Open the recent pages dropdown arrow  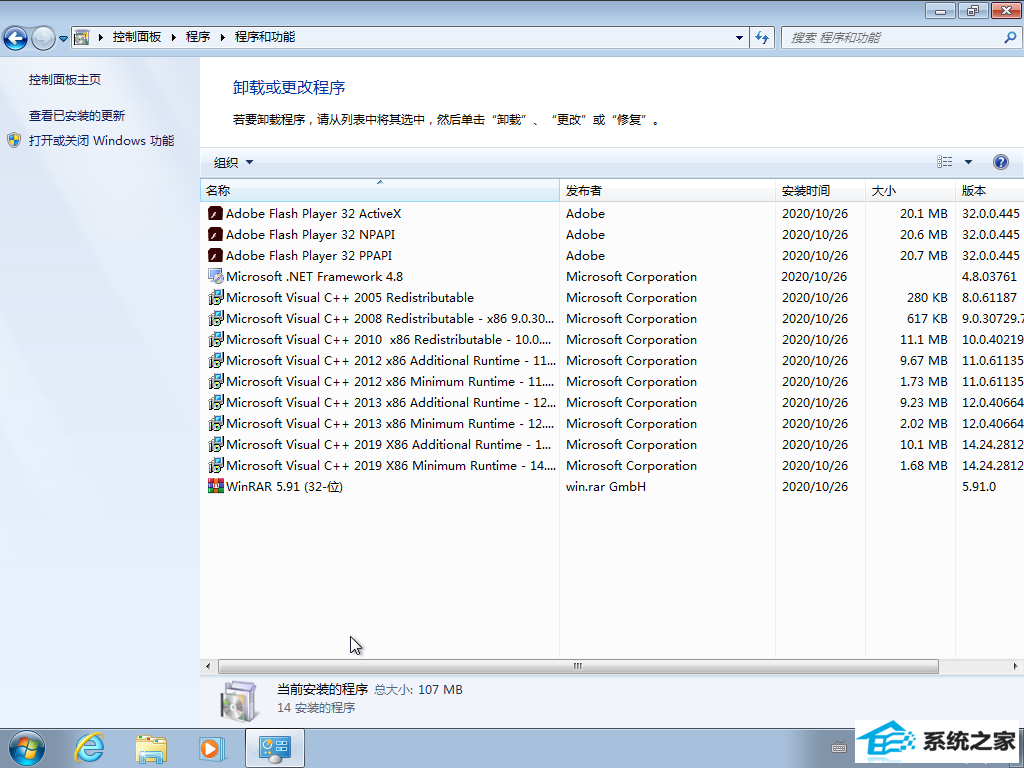click(x=63, y=39)
